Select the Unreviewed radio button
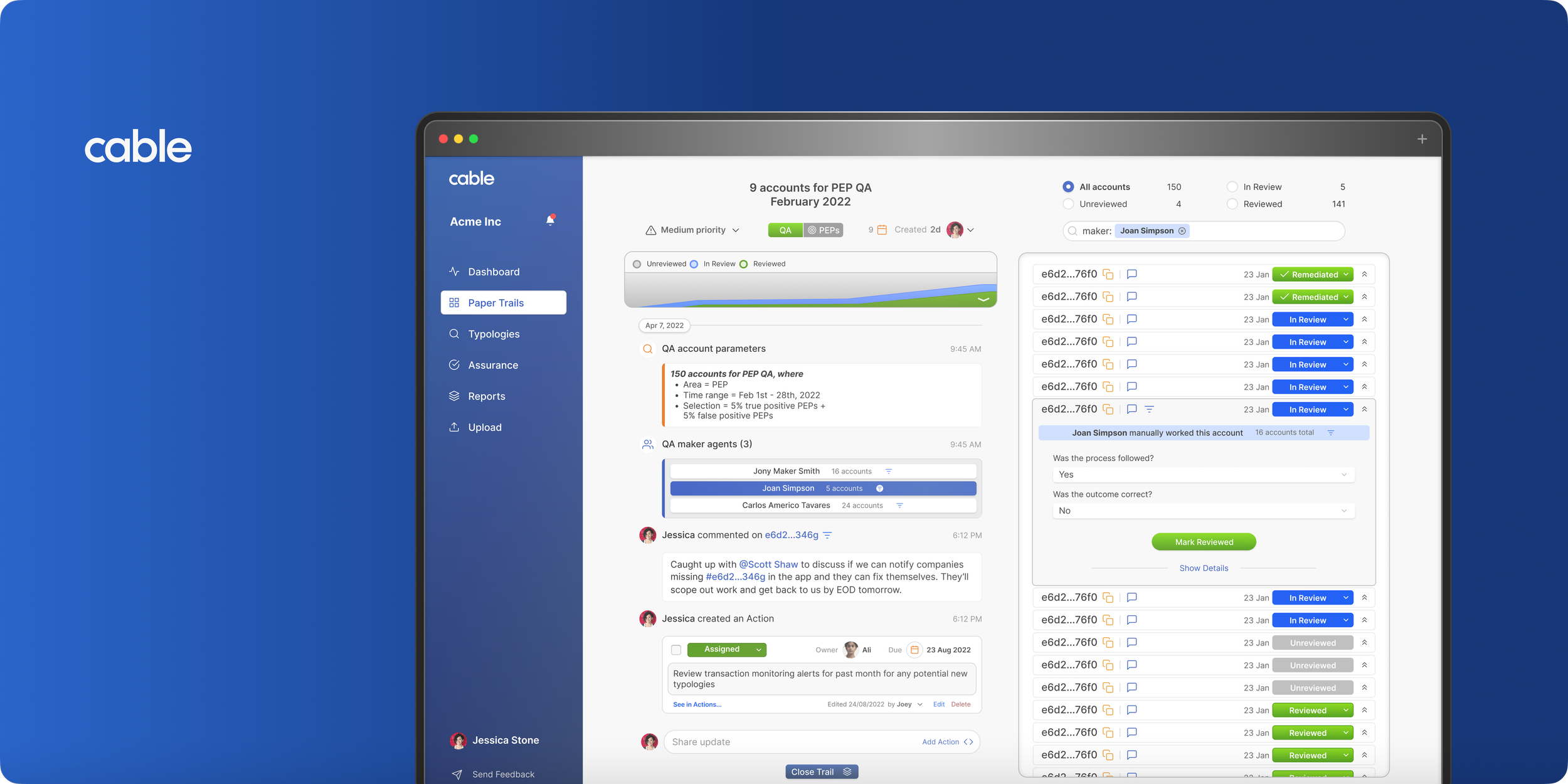Screen dimensions: 1568x784 pos(1068,204)
